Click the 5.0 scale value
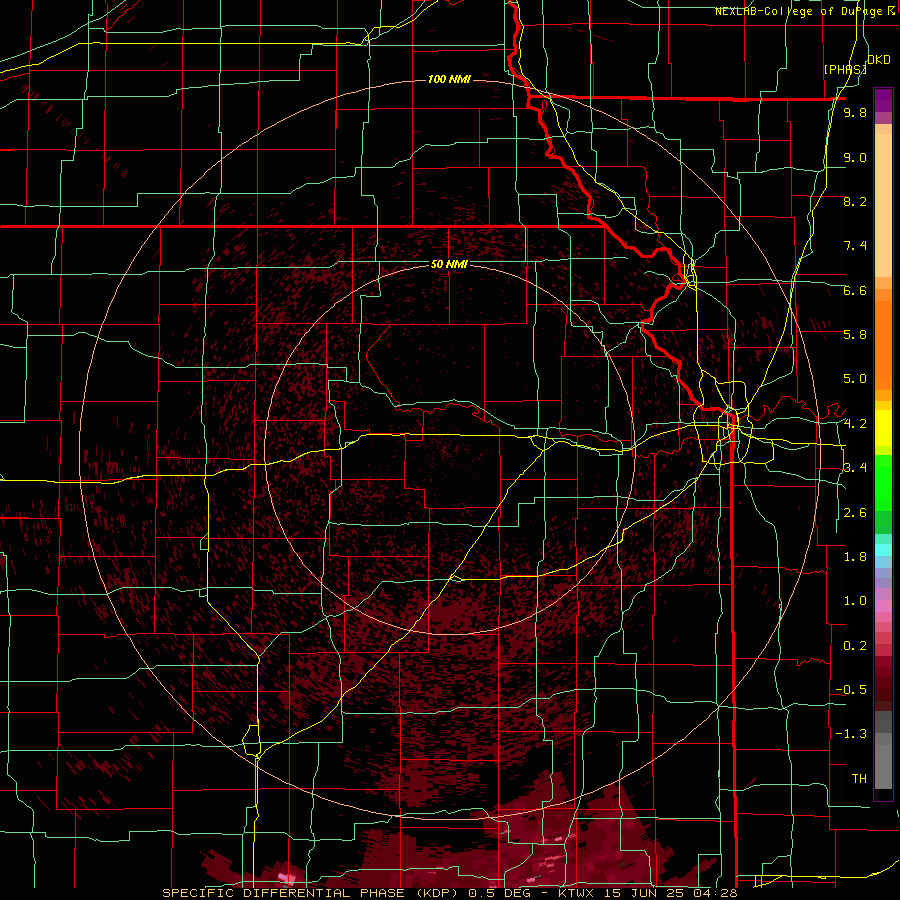This screenshot has width=900, height=900. coord(855,379)
